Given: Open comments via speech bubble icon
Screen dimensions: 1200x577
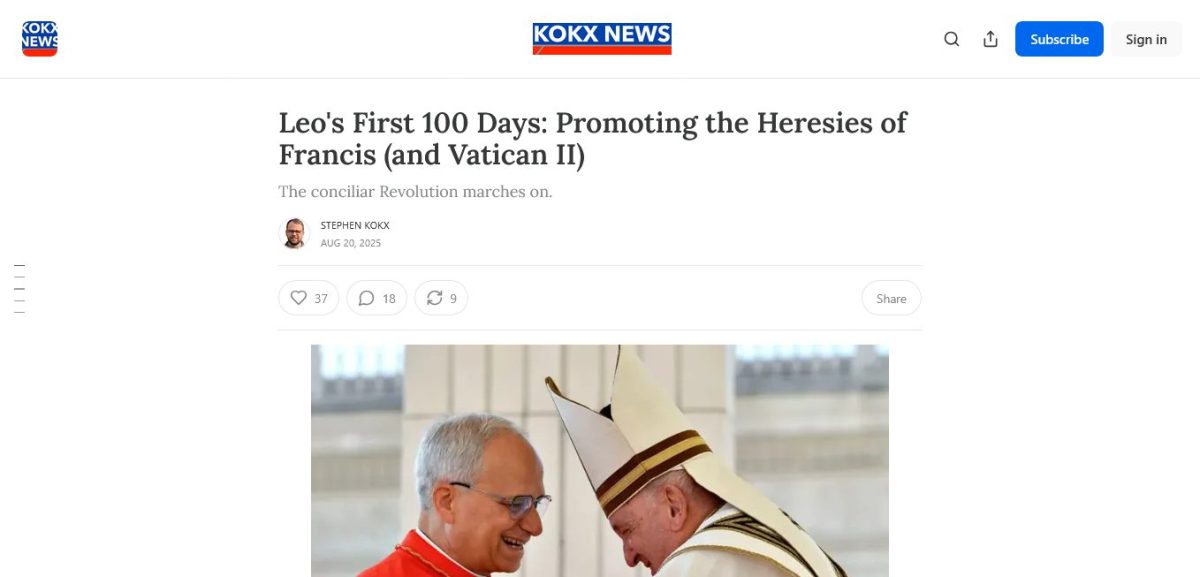Looking at the screenshot, I should [x=366, y=298].
